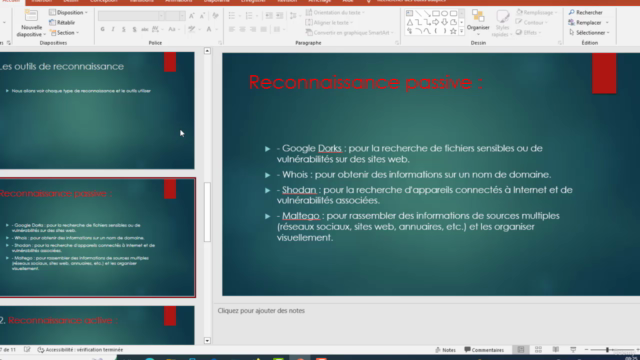Open the Disposition layout dropdown

[x=68, y=13]
